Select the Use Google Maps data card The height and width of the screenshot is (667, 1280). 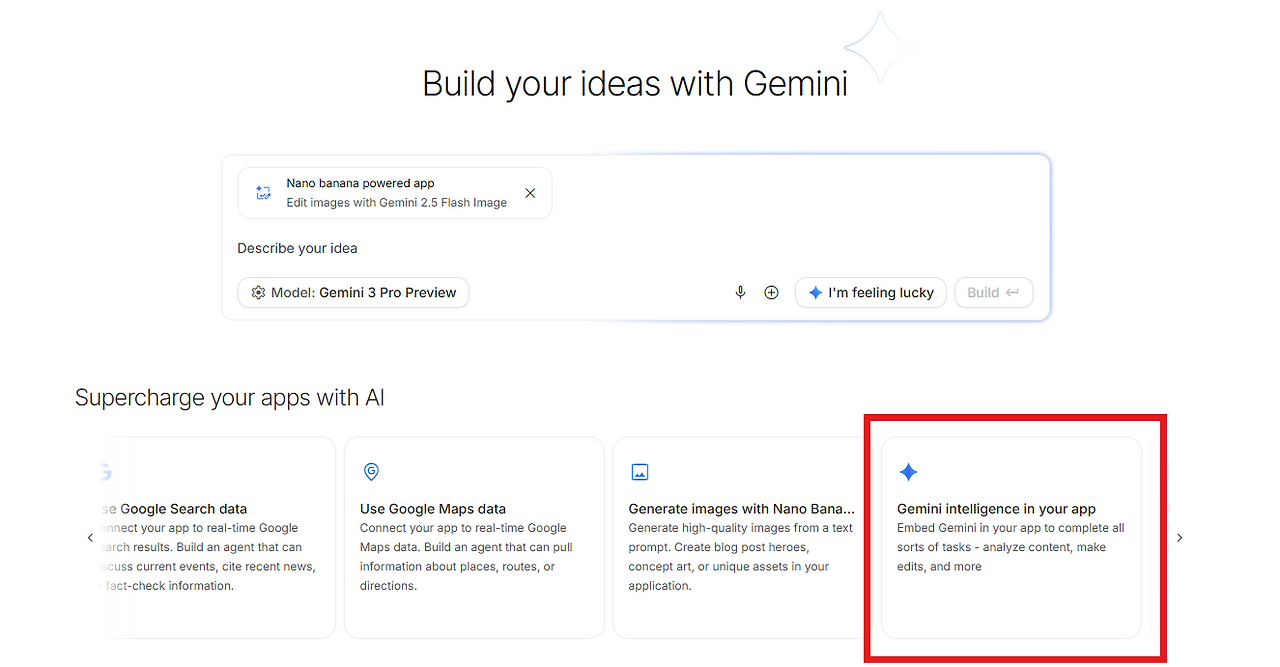pyautogui.click(x=474, y=537)
